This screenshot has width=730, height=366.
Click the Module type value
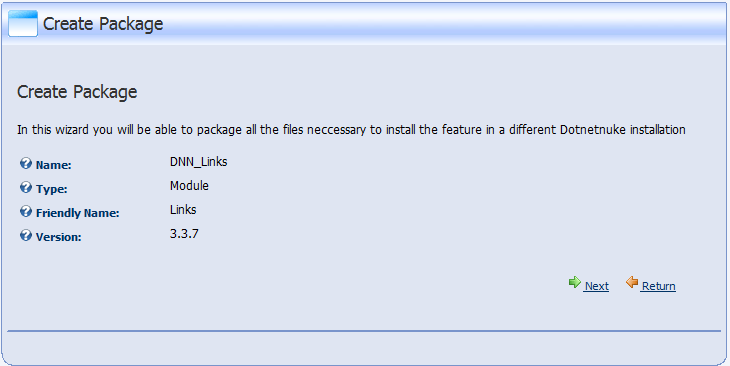point(189,186)
